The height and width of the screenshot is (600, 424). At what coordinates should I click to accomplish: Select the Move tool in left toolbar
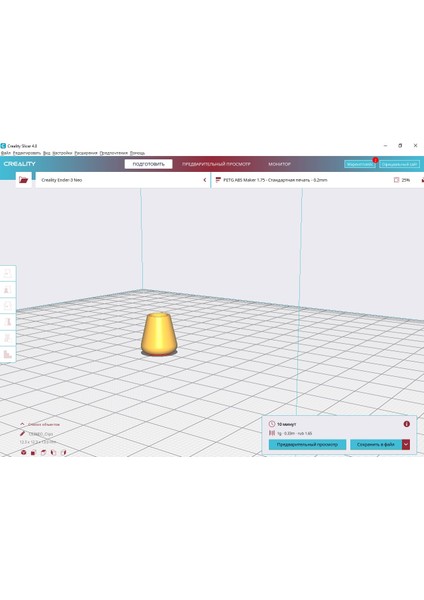pyautogui.click(x=8, y=274)
